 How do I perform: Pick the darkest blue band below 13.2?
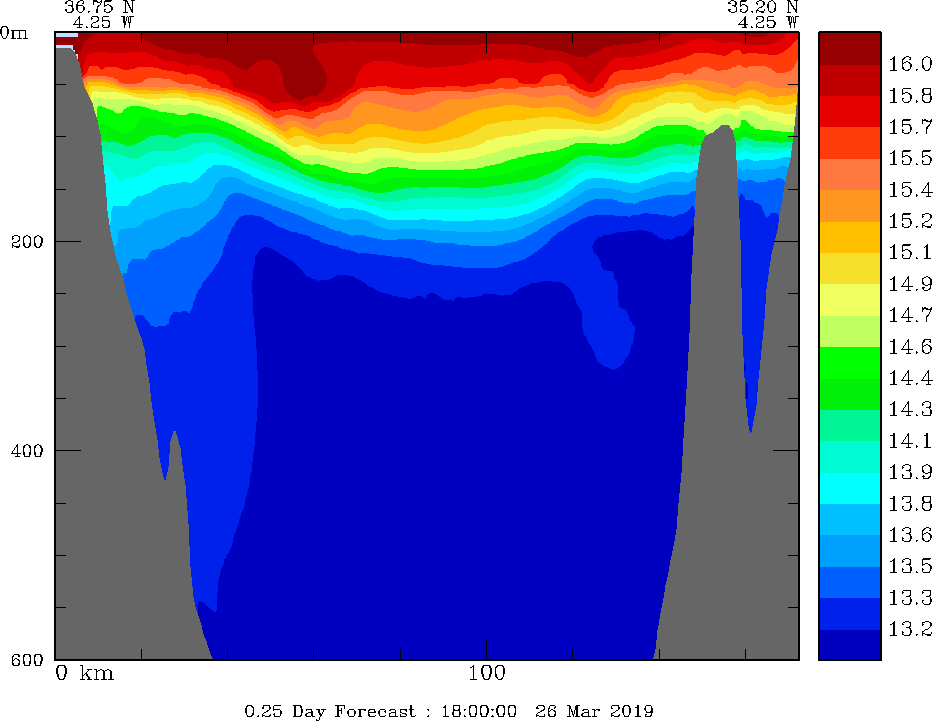coord(850,645)
